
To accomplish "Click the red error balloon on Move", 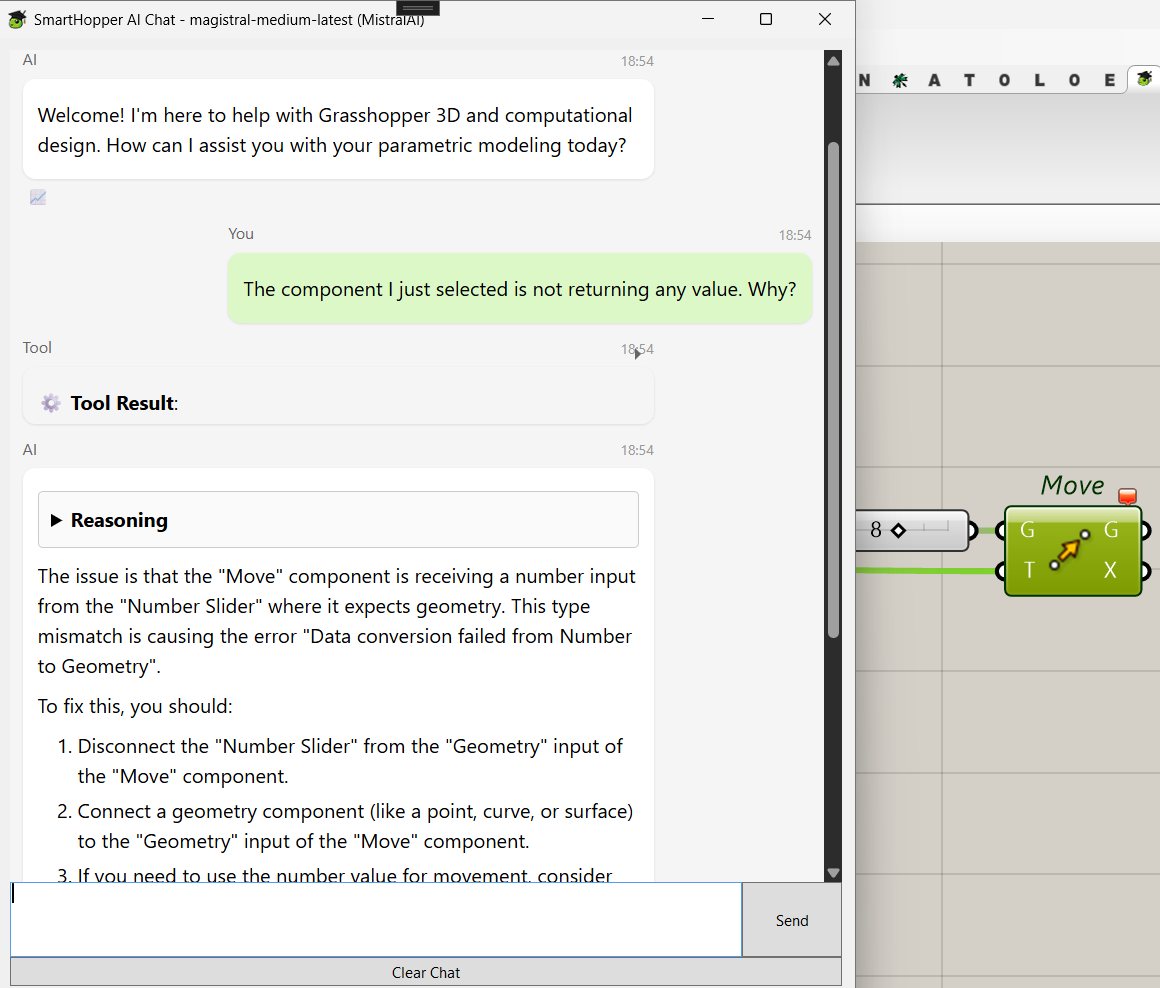I will click(1127, 496).
